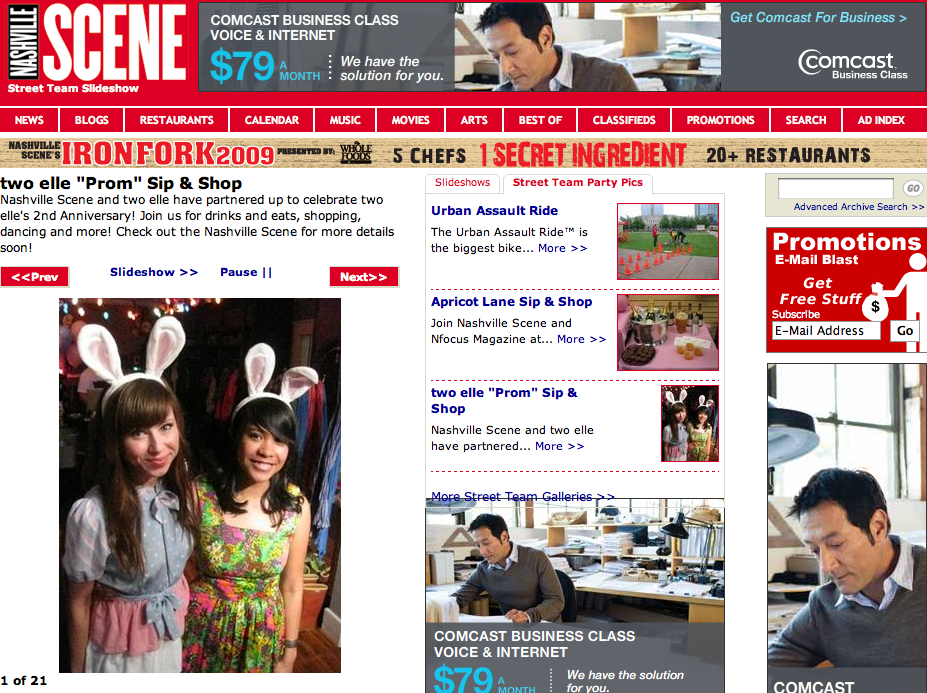The height and width of the screenshot is (693, 927).
Task: Open two elle bunny ears thumbnail
Action: tap(690, 423)
